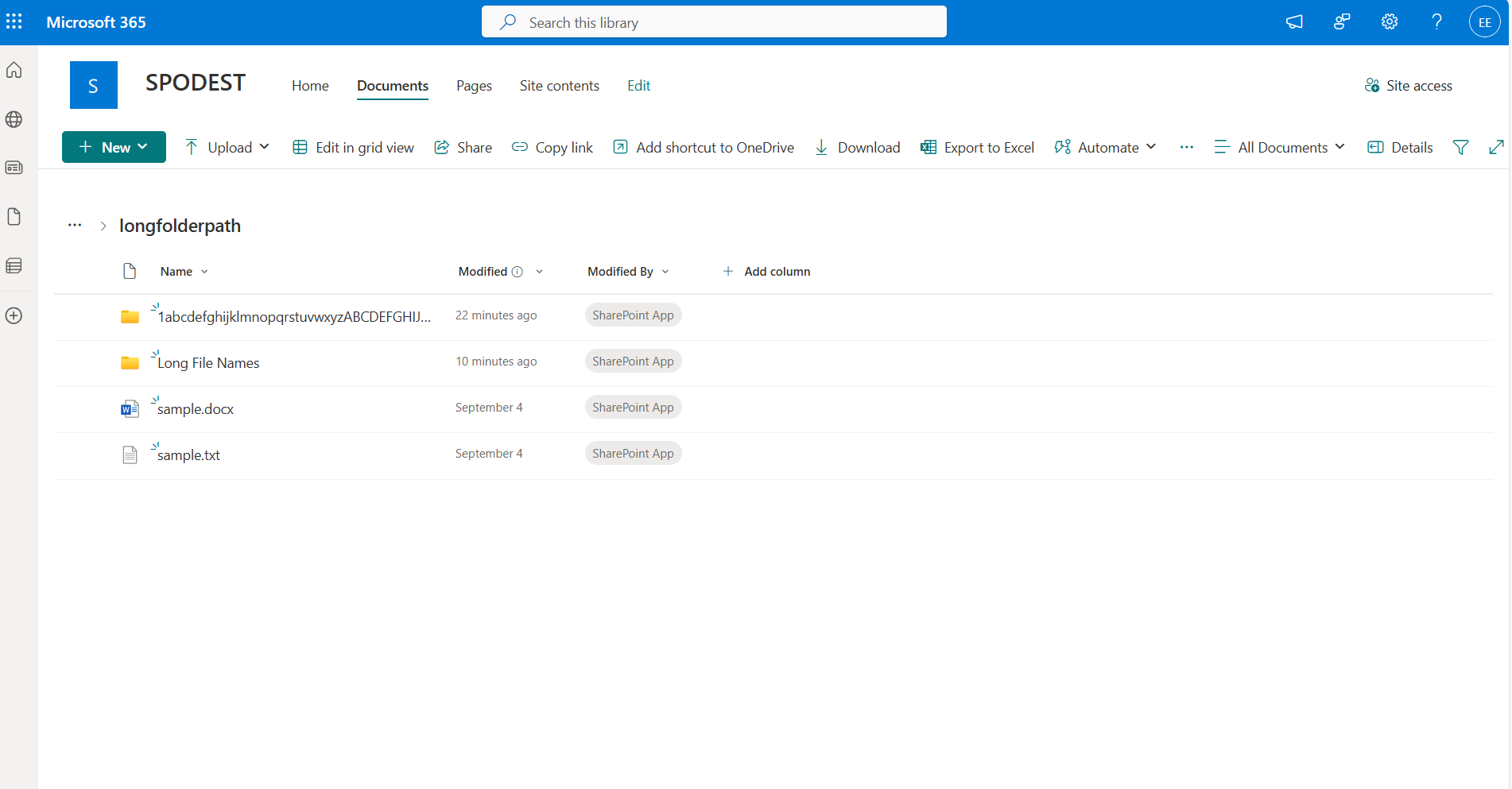Open the filter pane funnel icon
Screen dimensions: 1512x789
[1460, 148]
